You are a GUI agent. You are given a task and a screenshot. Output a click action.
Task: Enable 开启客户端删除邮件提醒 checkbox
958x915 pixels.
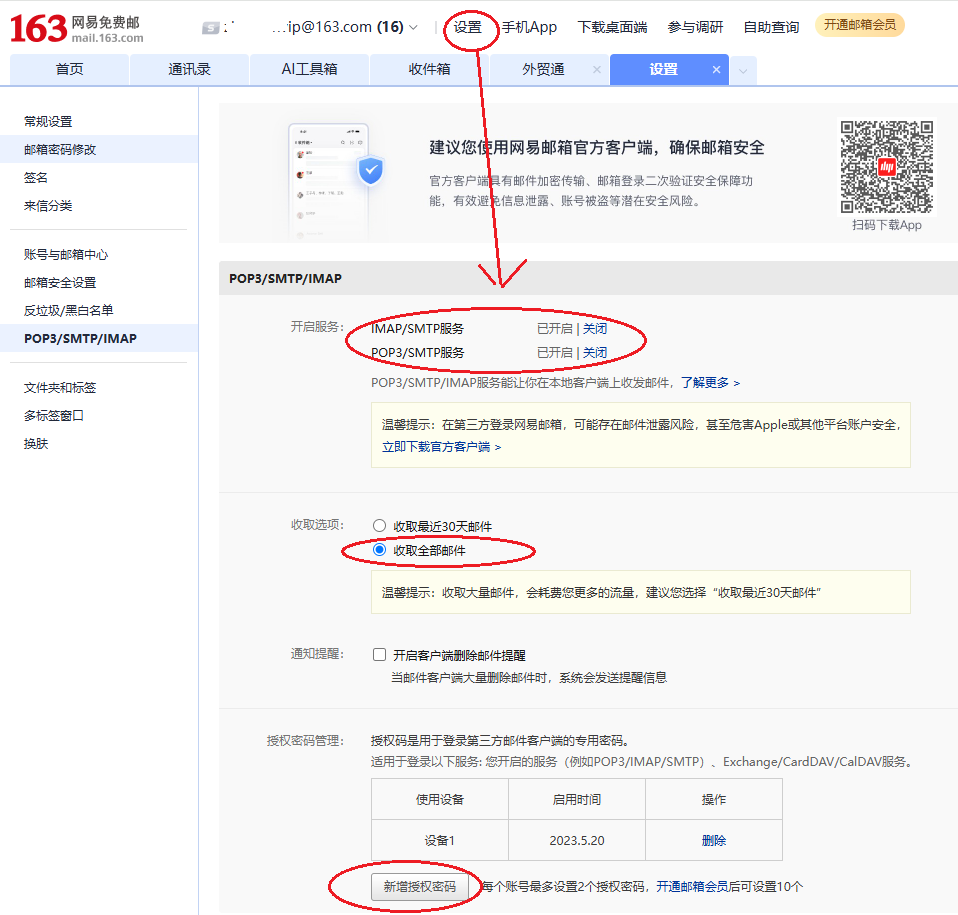tap(379, 655)
